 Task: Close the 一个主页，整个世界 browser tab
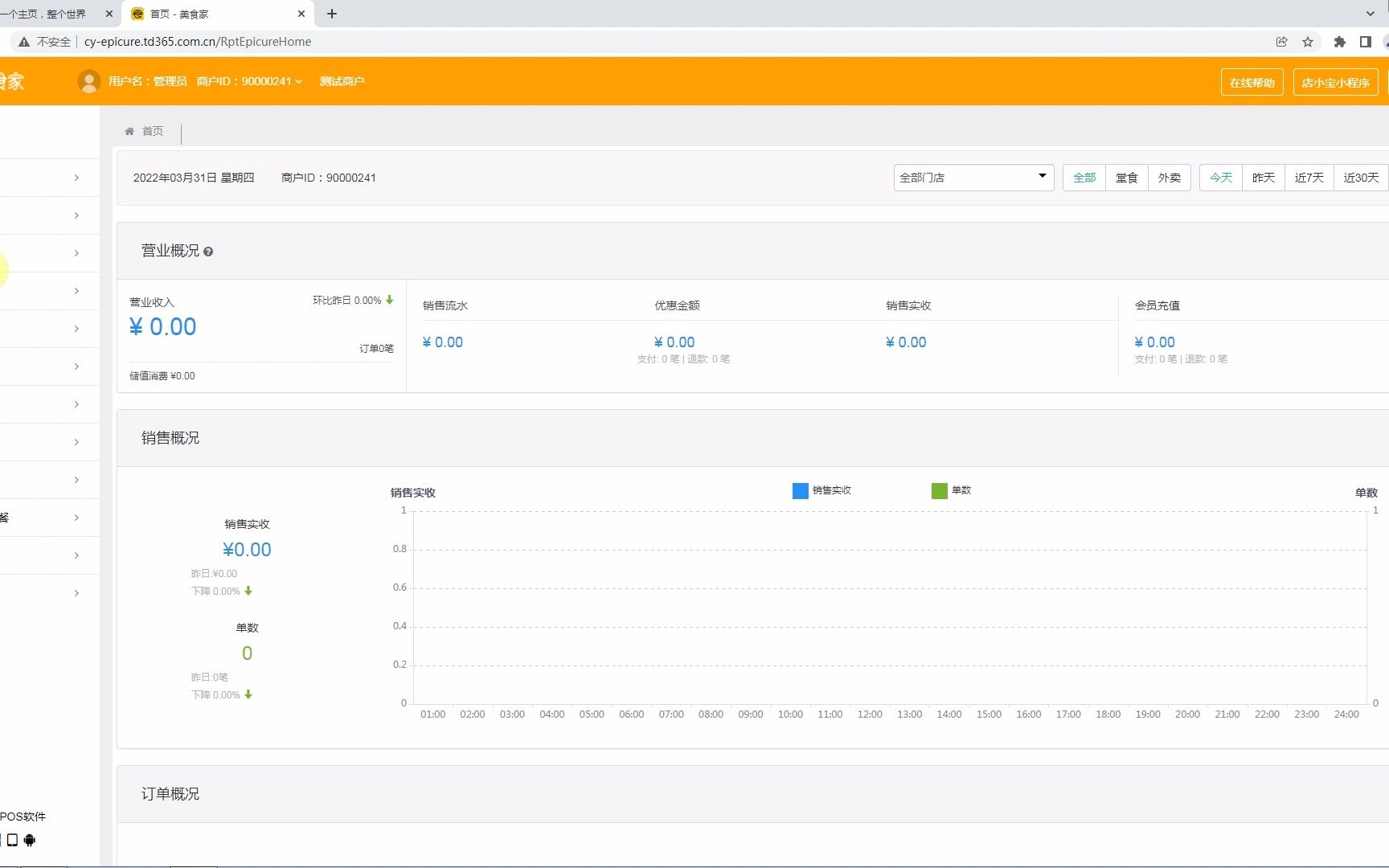tap(109, 14)
